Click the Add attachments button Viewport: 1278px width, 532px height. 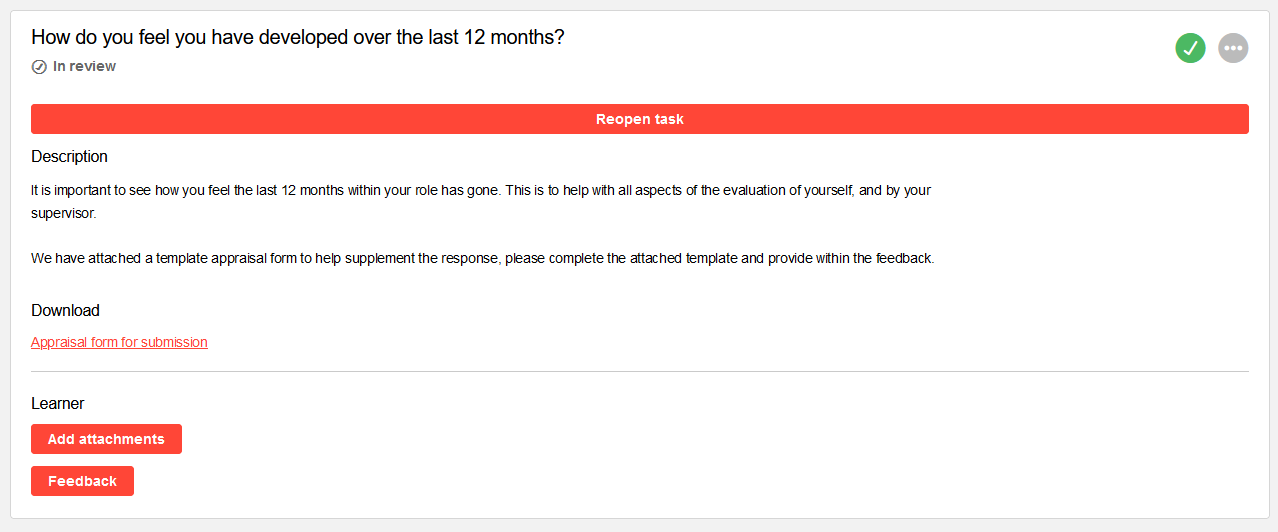click(106, 439)
